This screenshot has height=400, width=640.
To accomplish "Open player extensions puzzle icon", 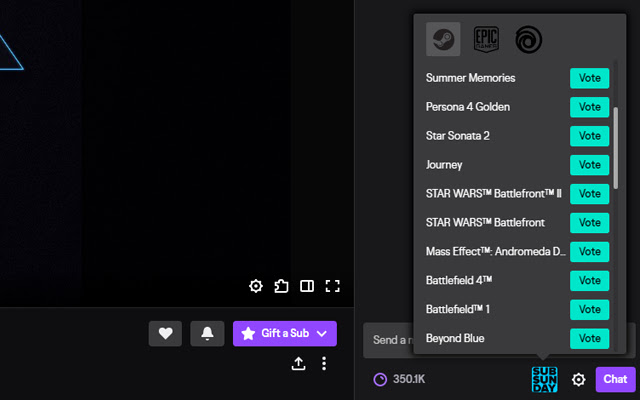I will [281, 286].
